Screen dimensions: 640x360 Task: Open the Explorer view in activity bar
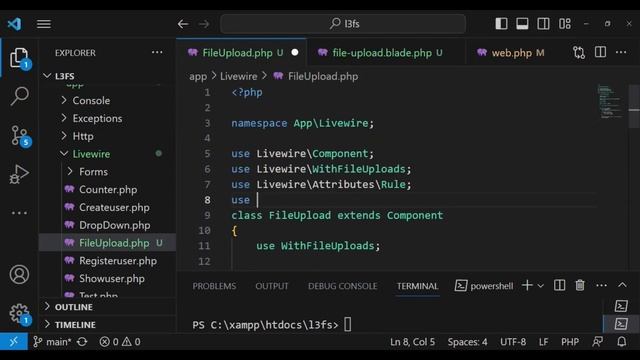(x=19, y=58)
